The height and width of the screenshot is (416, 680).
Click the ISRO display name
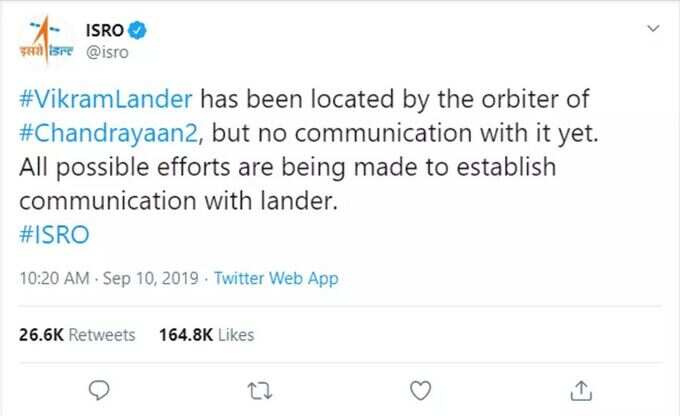[105, 30]
